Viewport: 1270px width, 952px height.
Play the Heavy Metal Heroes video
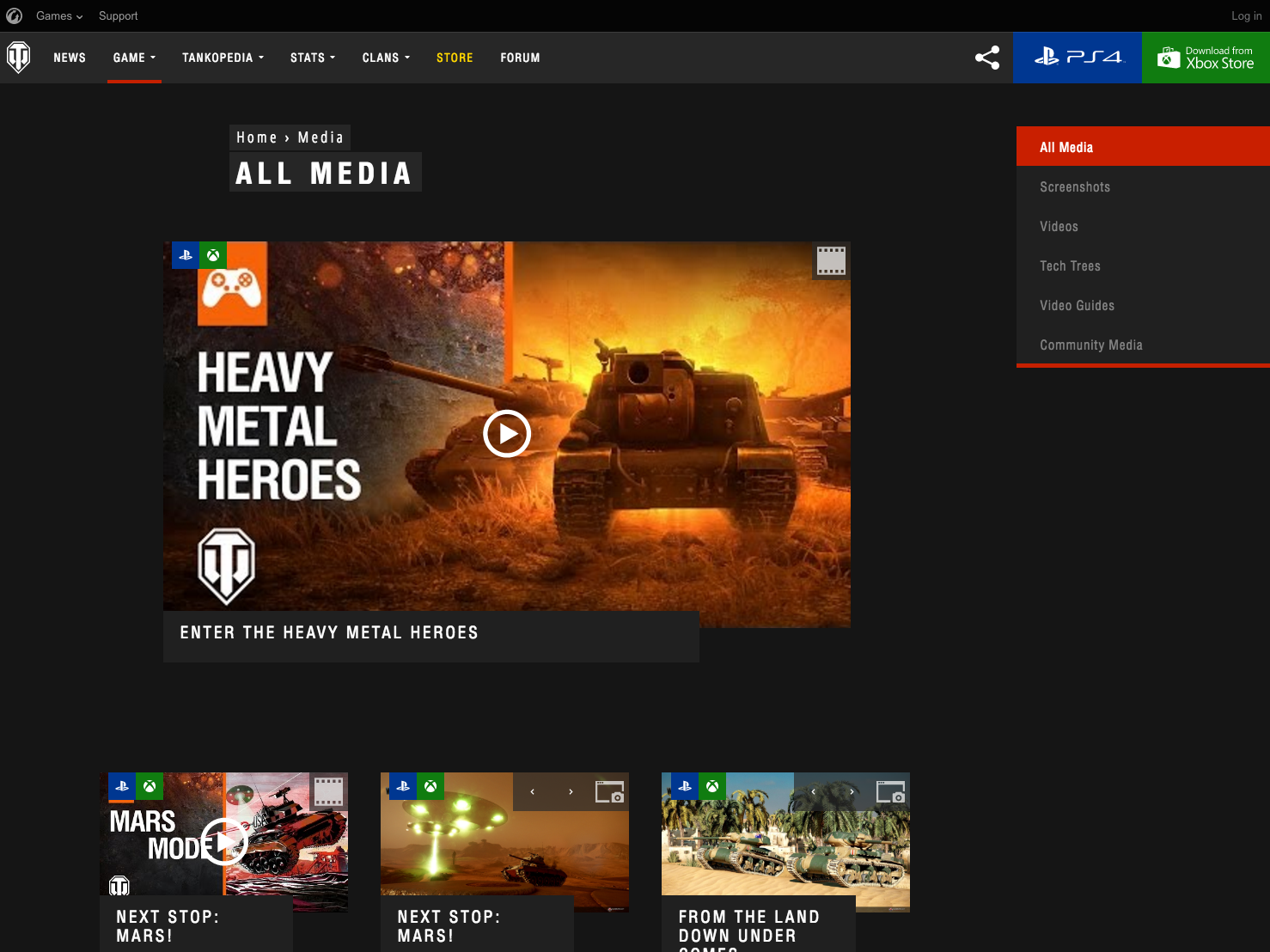click(507, 434)
